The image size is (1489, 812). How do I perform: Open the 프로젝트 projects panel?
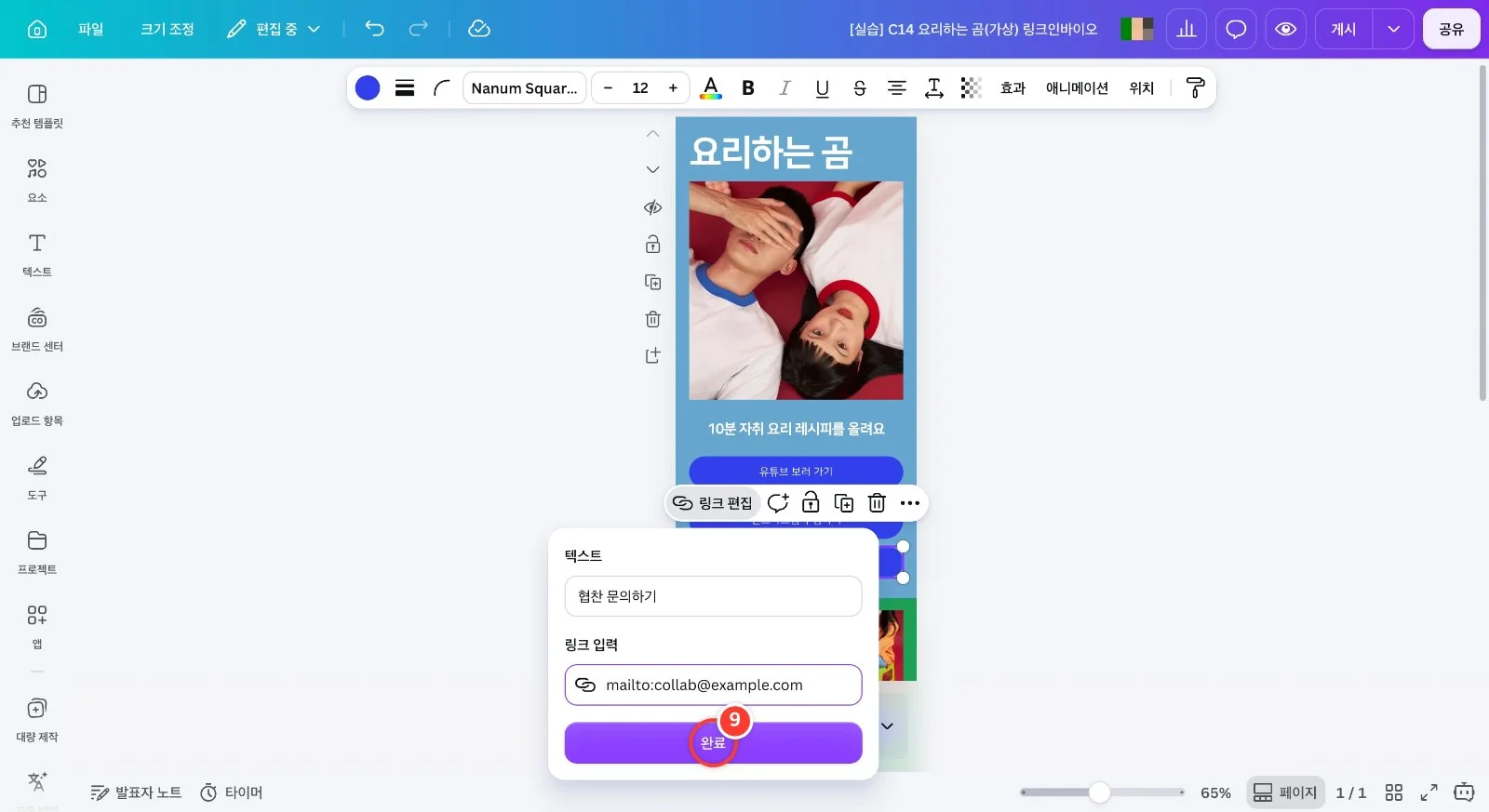tap(37, 552)
